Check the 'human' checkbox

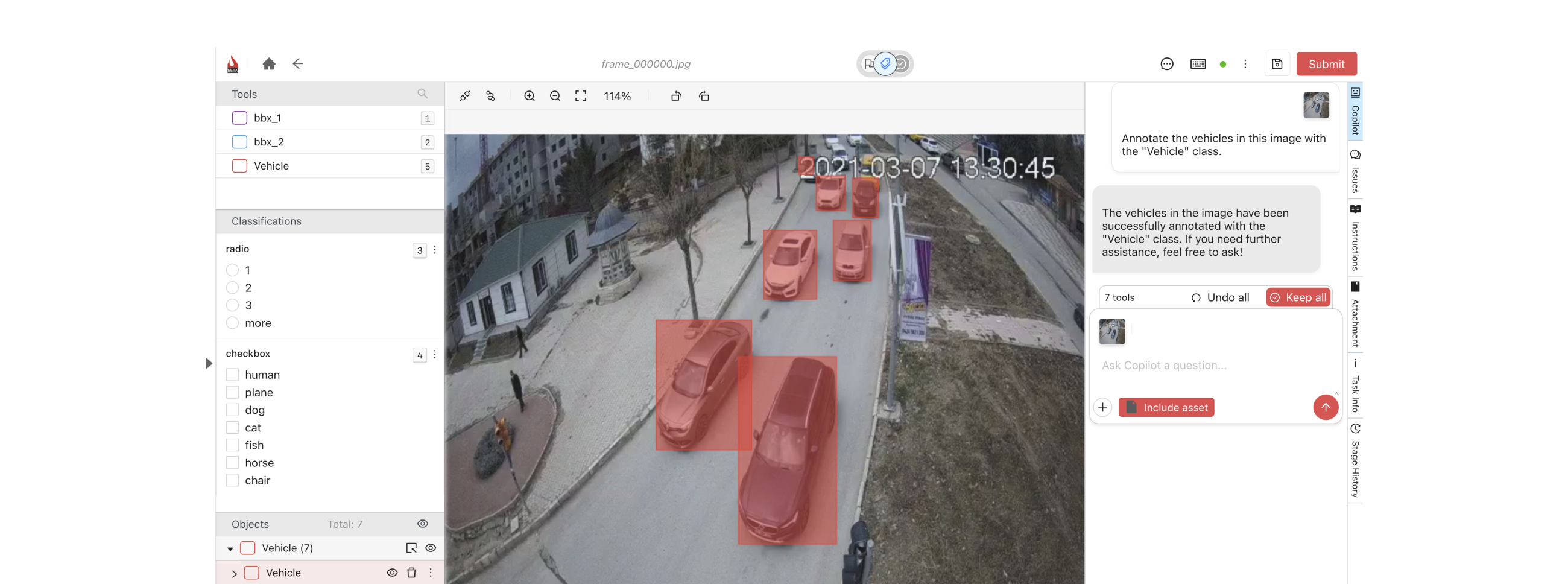[233, 375]
